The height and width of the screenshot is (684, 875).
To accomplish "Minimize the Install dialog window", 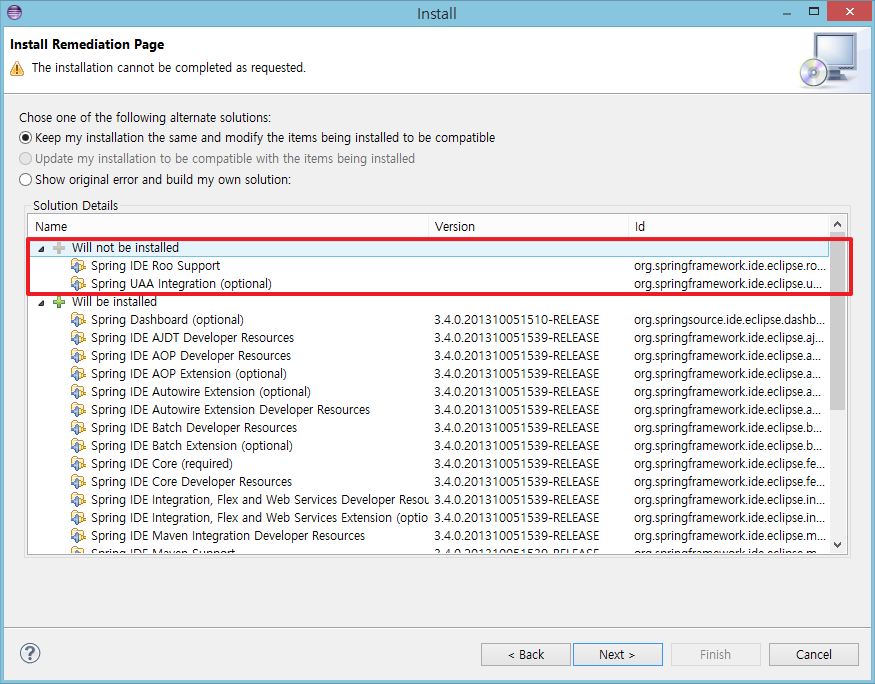I will (x=787, y=12).
